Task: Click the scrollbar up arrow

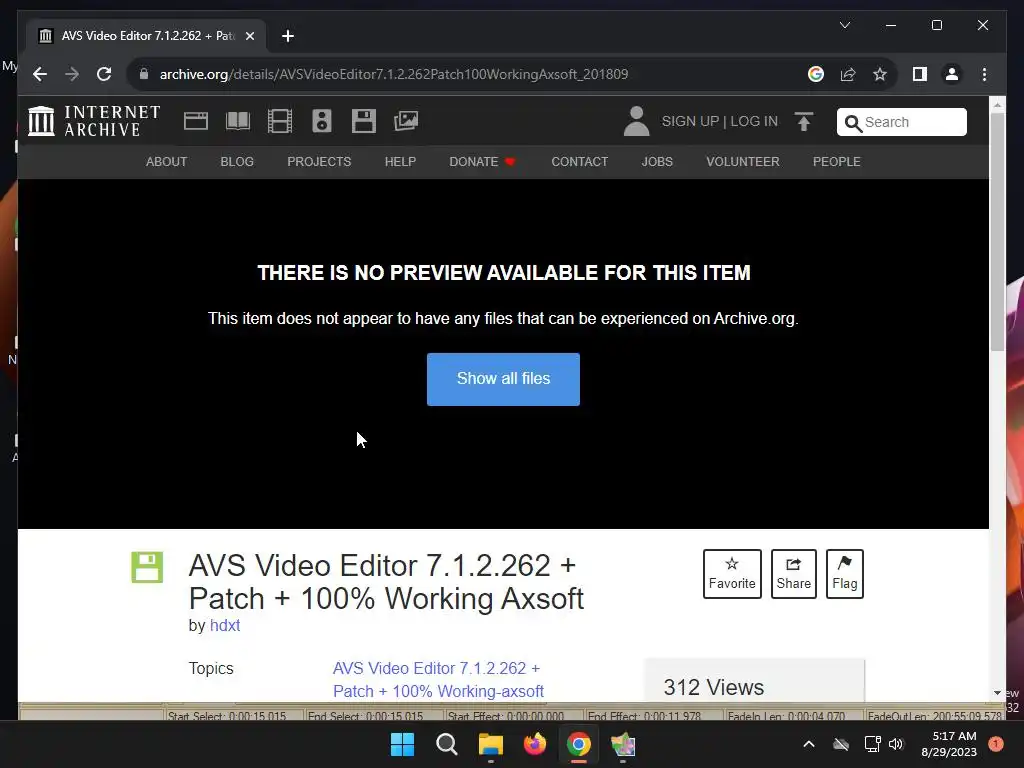Action: point(997,104)
